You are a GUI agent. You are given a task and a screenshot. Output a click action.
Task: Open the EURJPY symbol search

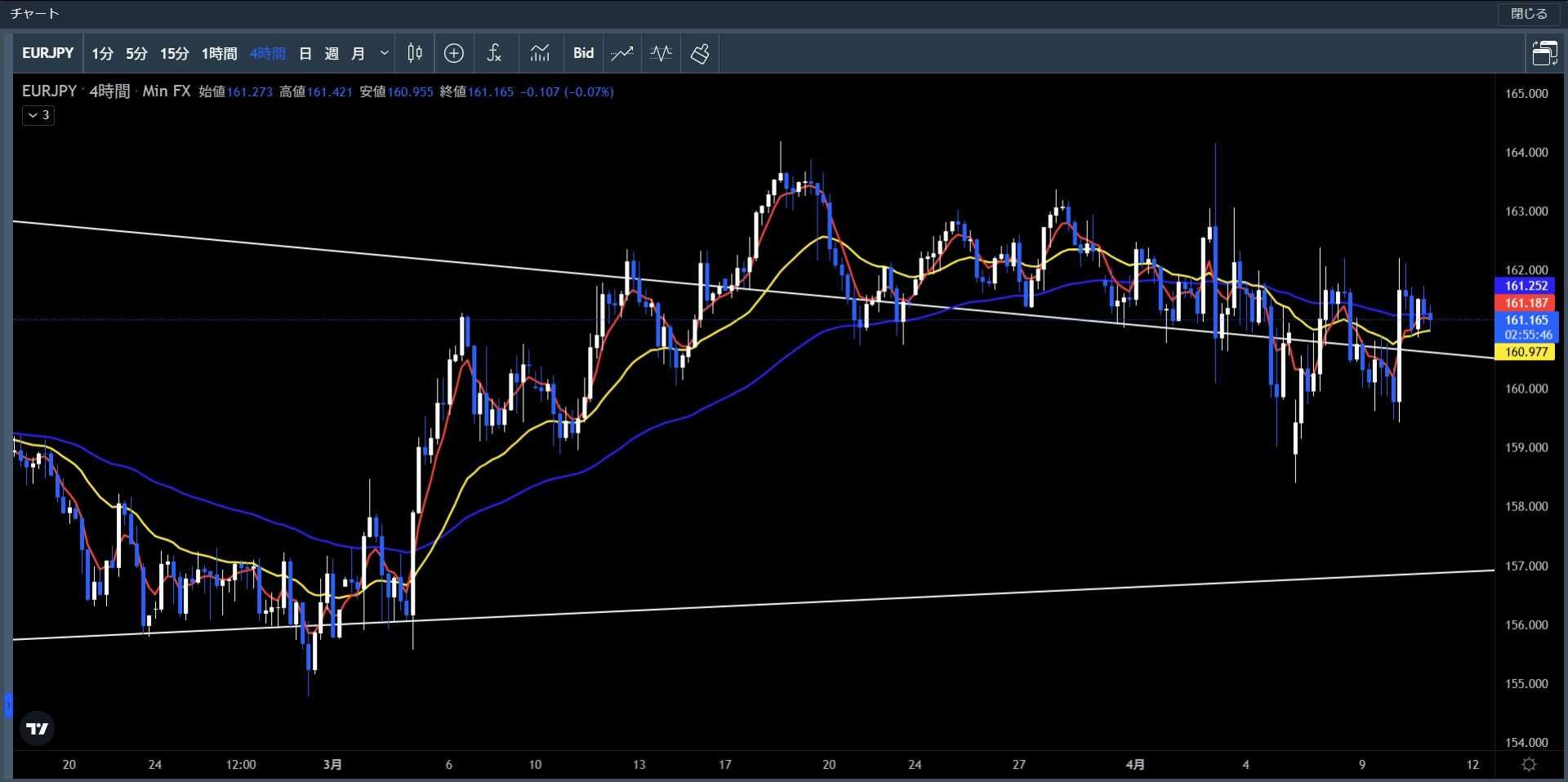point(47,53)
